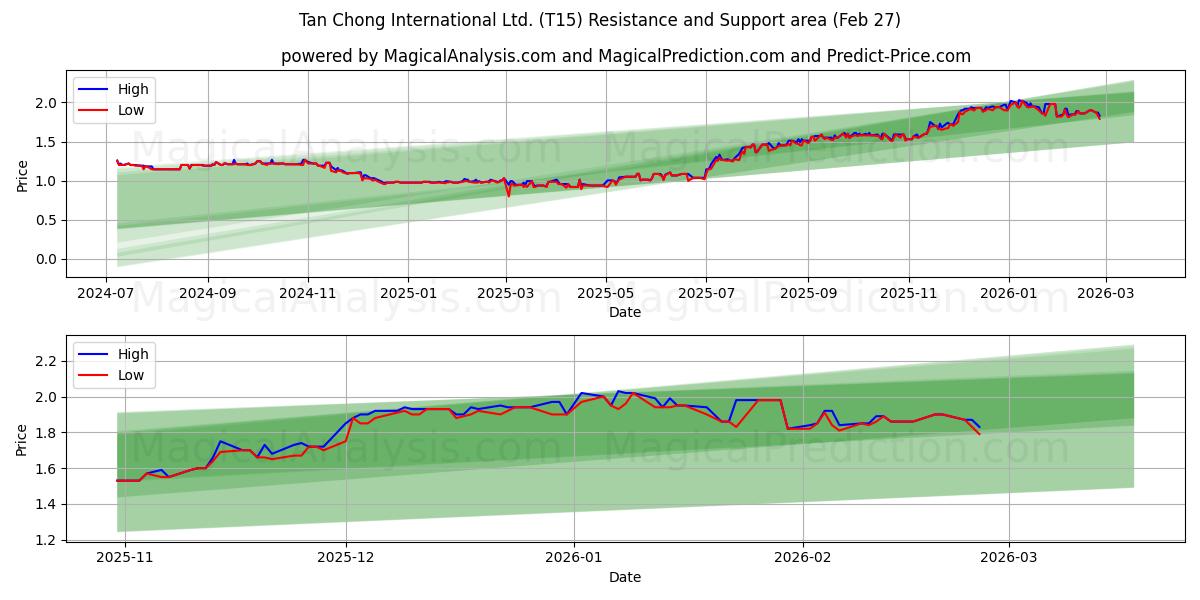Viewport: 1200px width, 600px height.
Task: Click the '2024-07' tick label
Action: [107, 294]
